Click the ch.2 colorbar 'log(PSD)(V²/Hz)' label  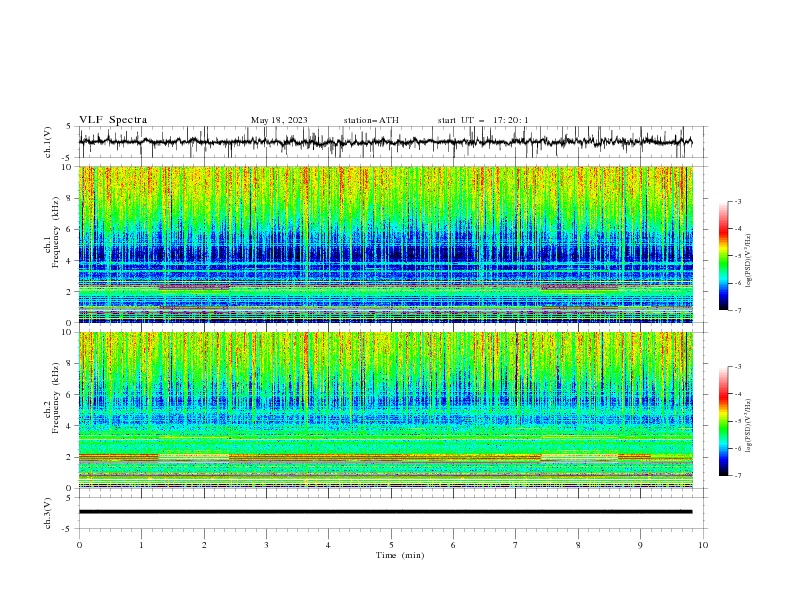749,426
